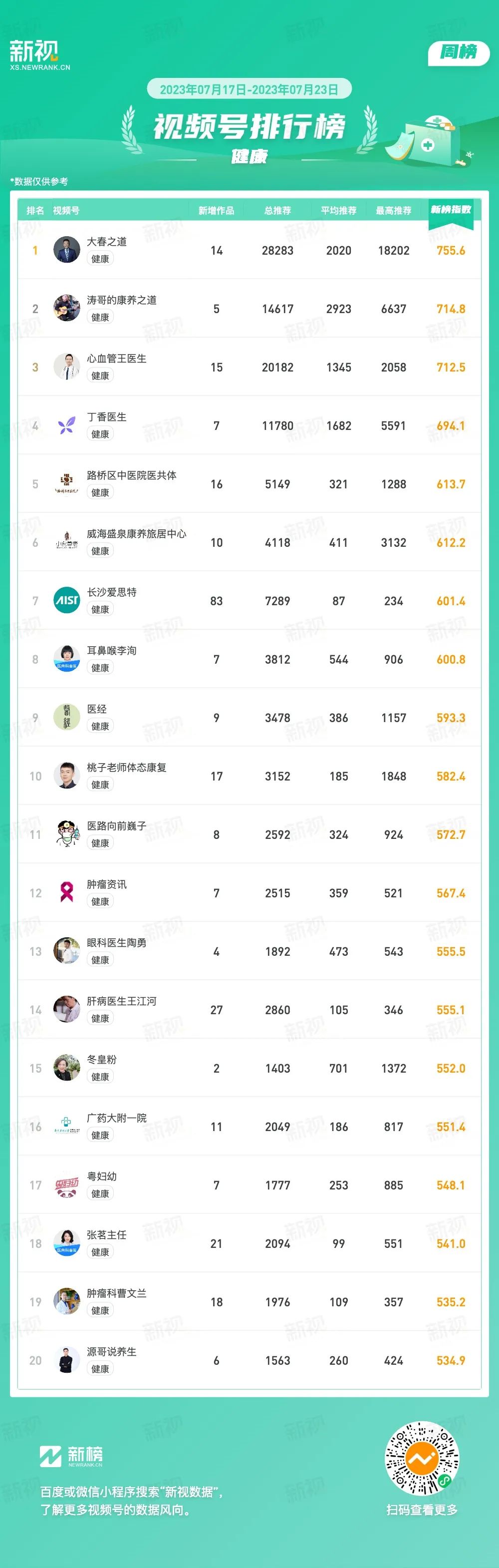The height and width of the screenshot is (1568, 499).
Task: Open the 长沙爱思特 AIST avatar
Action: coord(67,601)
